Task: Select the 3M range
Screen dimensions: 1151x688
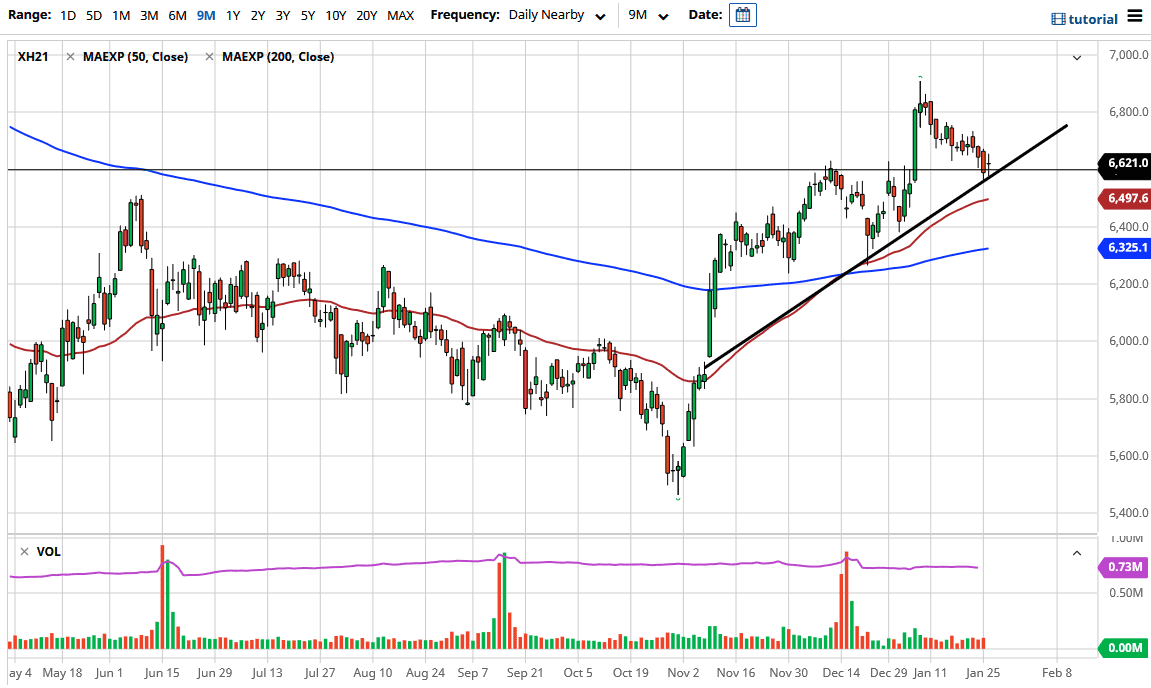Action: pyautogui.click(x=149, y=15)
